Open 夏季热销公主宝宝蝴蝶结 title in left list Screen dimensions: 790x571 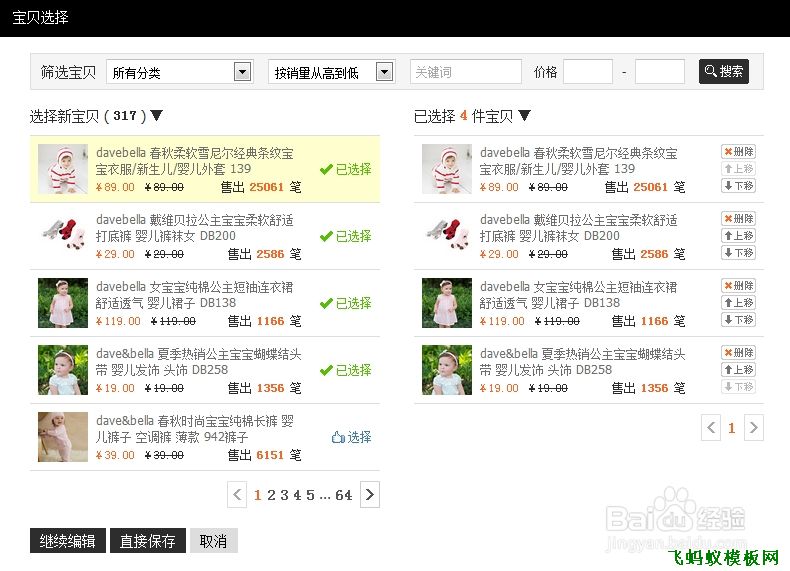tap(199, 362)
